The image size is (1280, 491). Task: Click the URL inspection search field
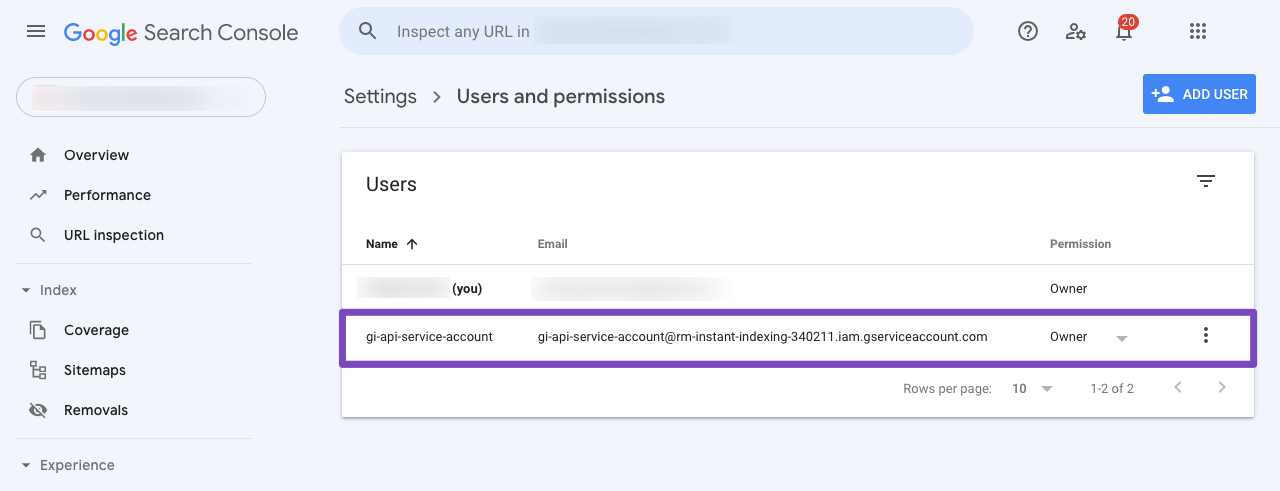(x=656, y=31)
